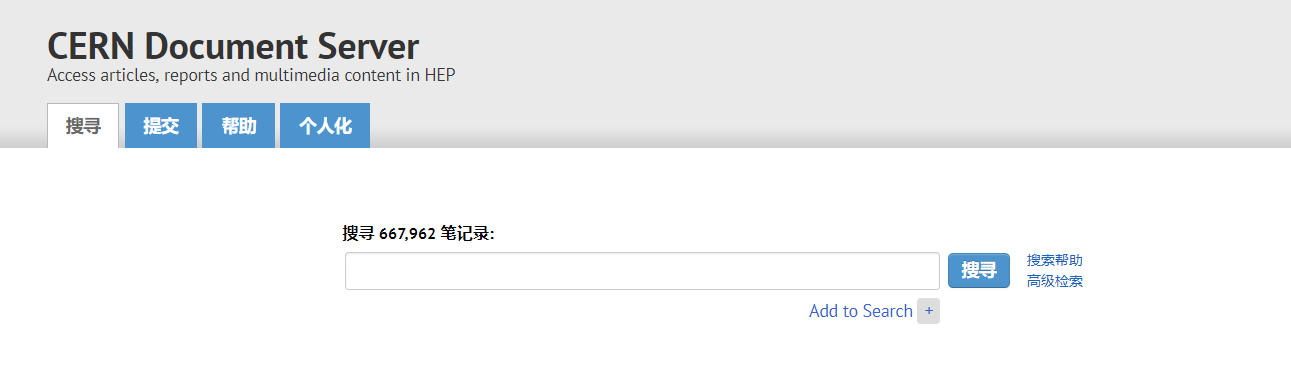Select the 个人化 tab
The image size is (1291, 386).
pos(325,126)
